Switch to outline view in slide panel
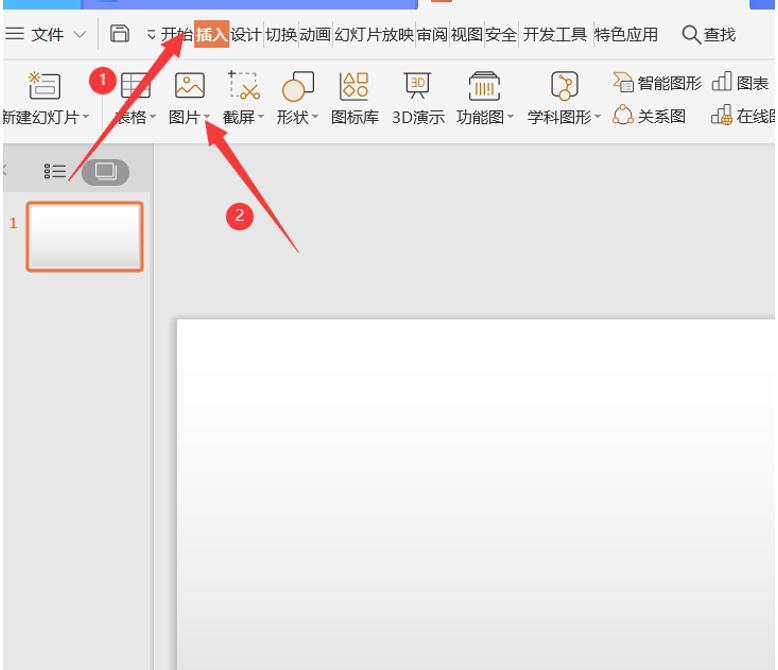 point(55,171)
